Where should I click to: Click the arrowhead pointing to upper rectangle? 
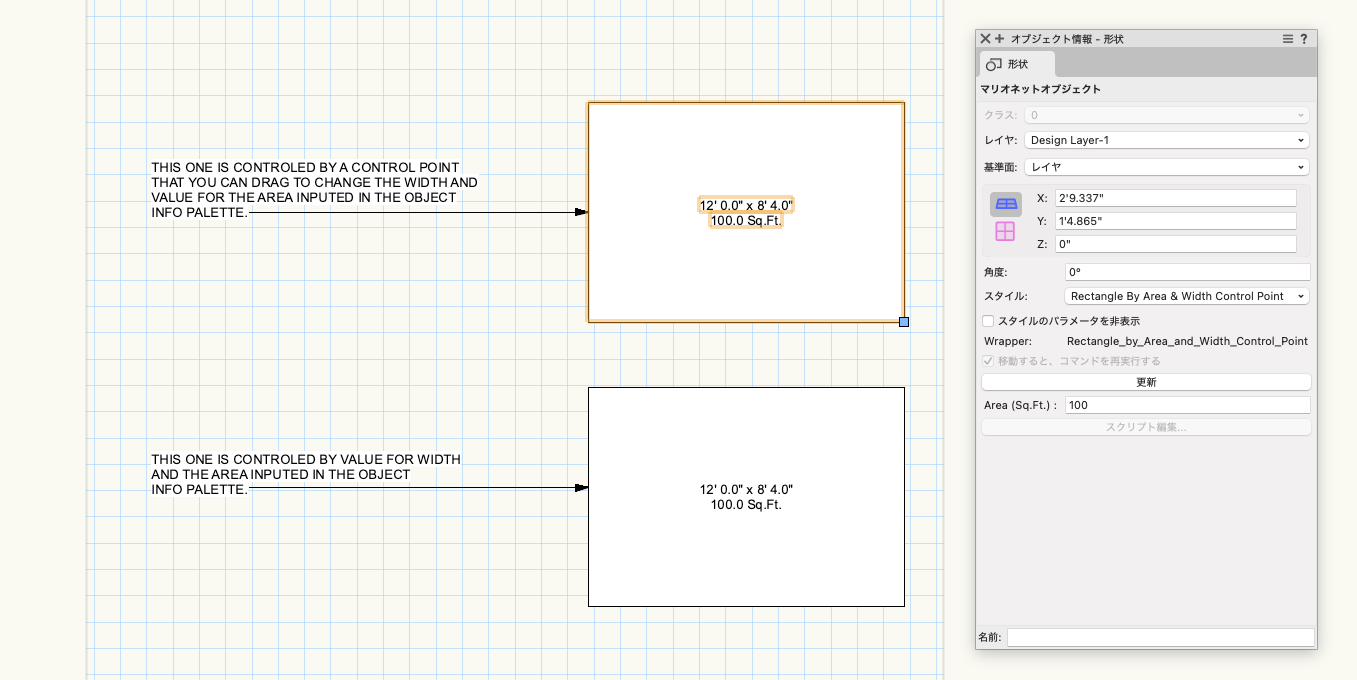(x=580, y=212)
